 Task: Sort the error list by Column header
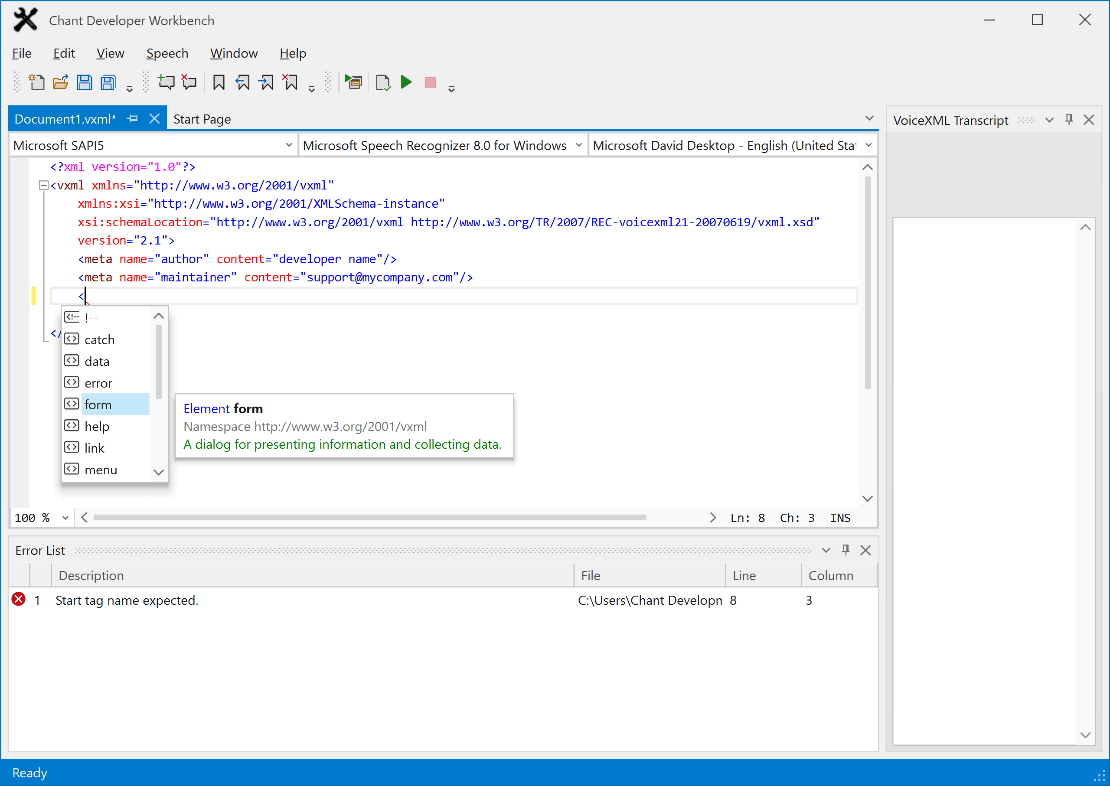[x=839, y=576]
